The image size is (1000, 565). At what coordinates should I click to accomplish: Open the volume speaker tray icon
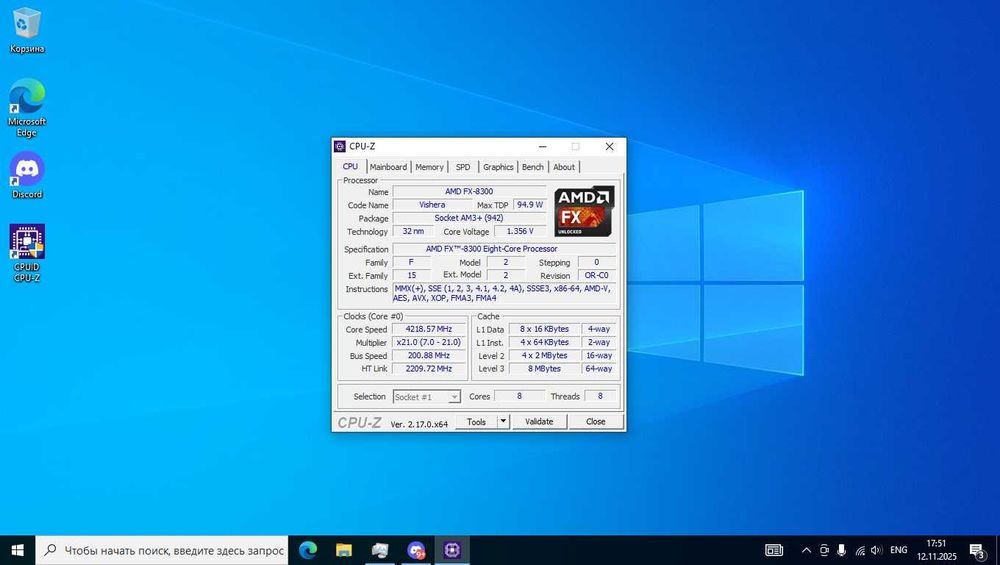click(x=877, y=550)
